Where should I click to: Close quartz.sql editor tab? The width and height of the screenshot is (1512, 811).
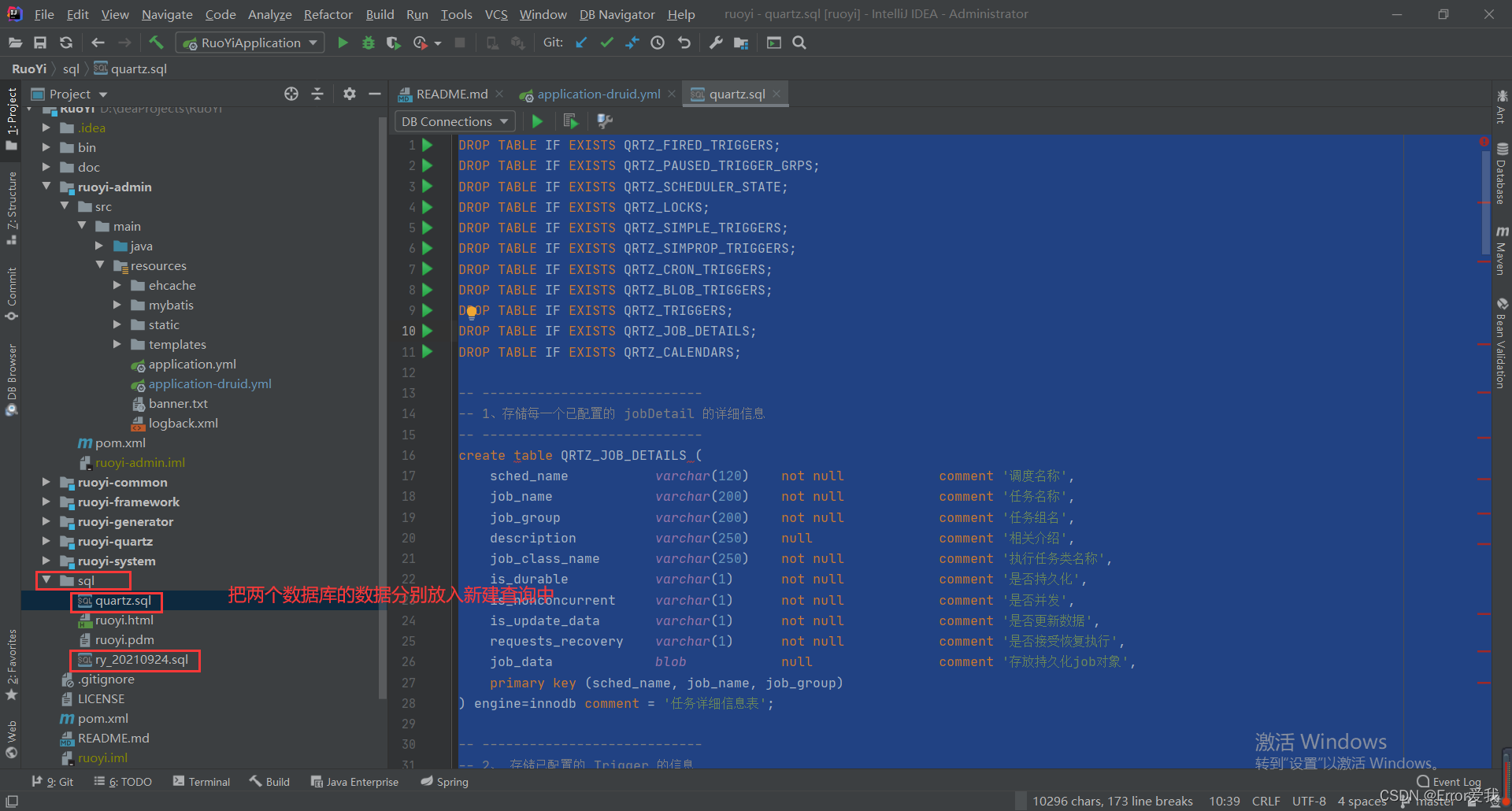point(776,94)
